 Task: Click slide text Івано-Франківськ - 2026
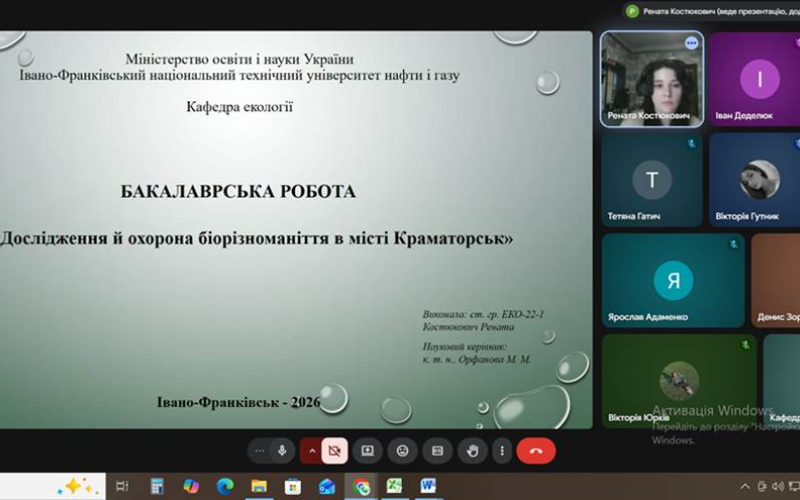pyautogui.click(x=238, y=402)
